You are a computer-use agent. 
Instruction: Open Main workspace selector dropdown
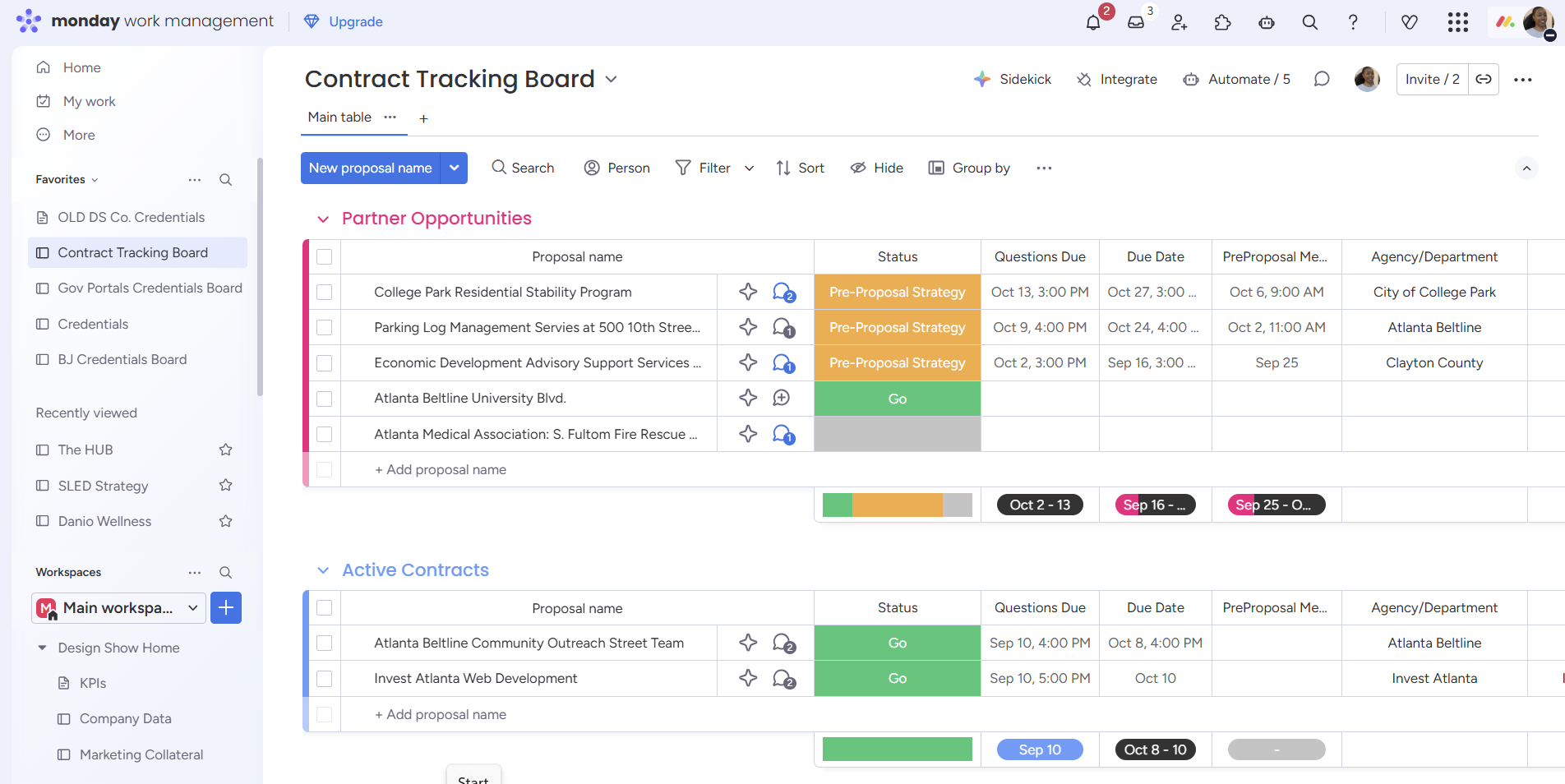pos(119,608)
